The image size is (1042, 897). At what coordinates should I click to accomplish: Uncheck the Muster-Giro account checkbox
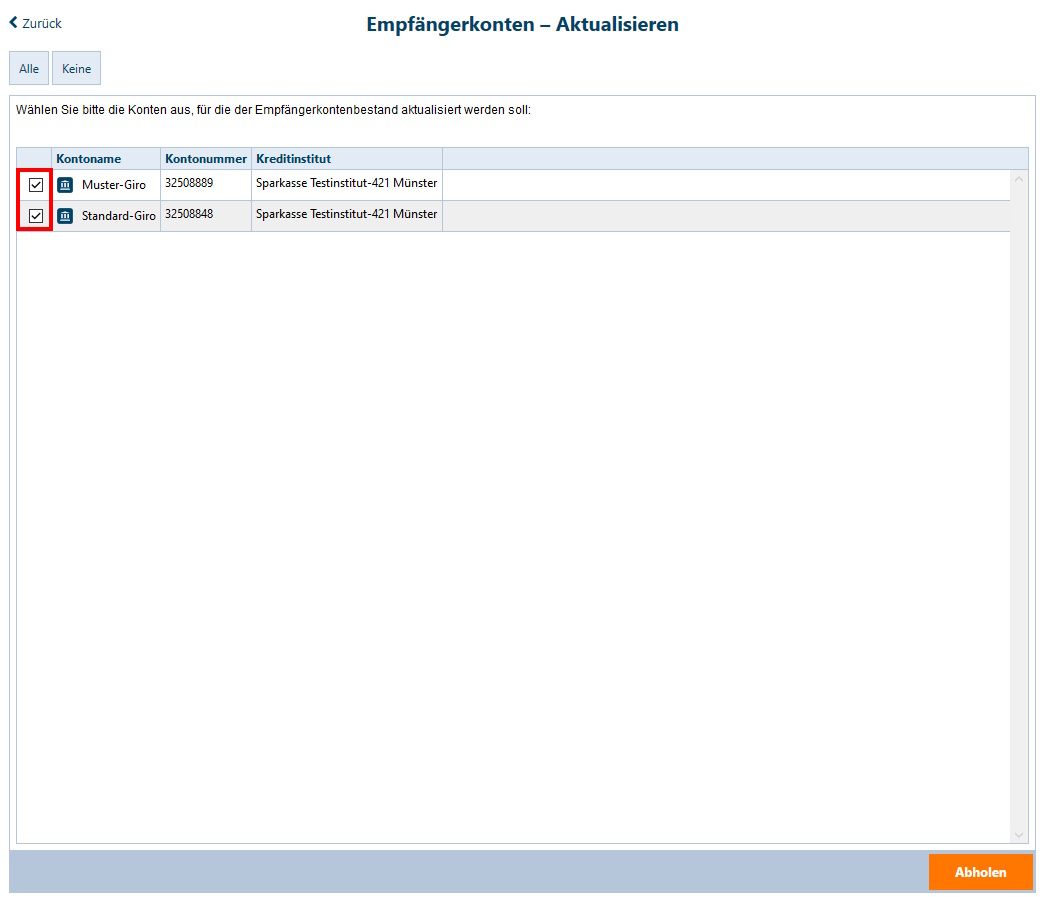click(36, 185)
